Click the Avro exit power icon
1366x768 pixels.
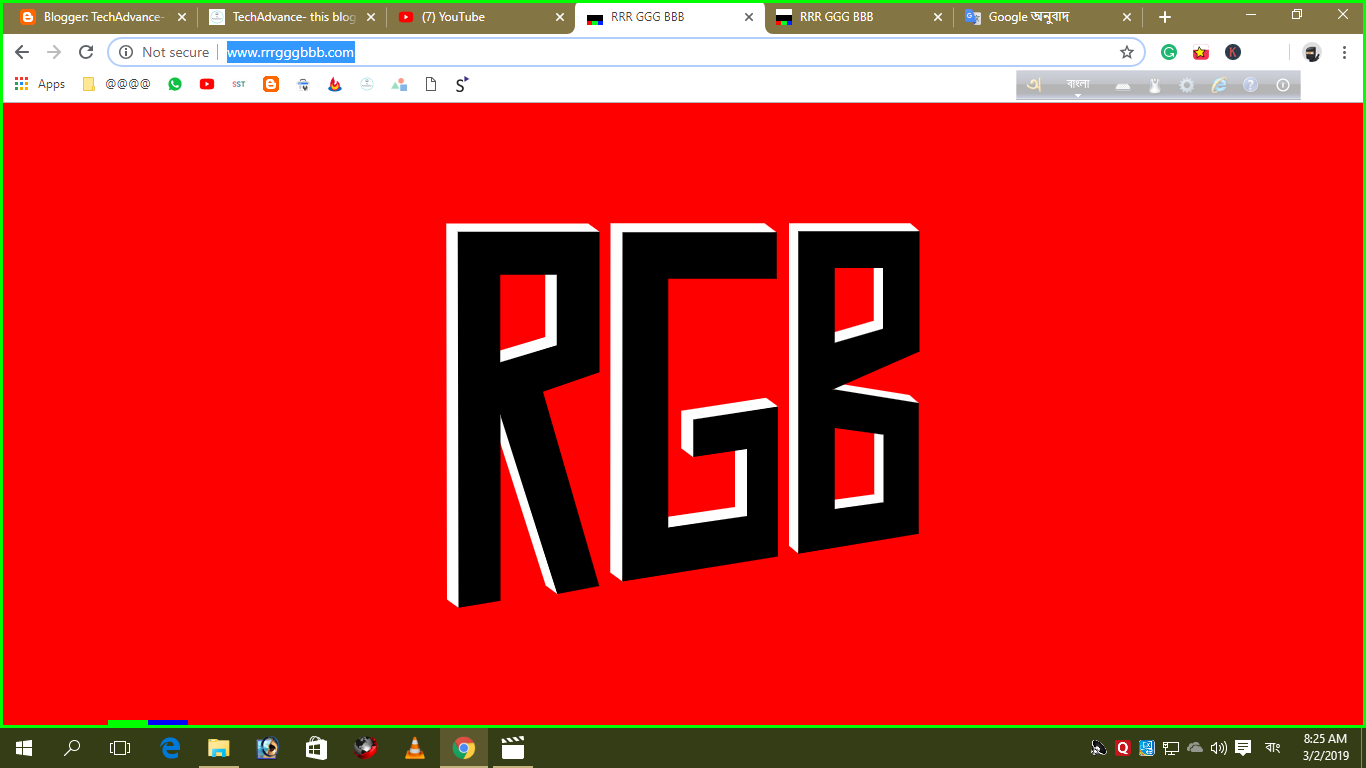tap(1283, 85)
